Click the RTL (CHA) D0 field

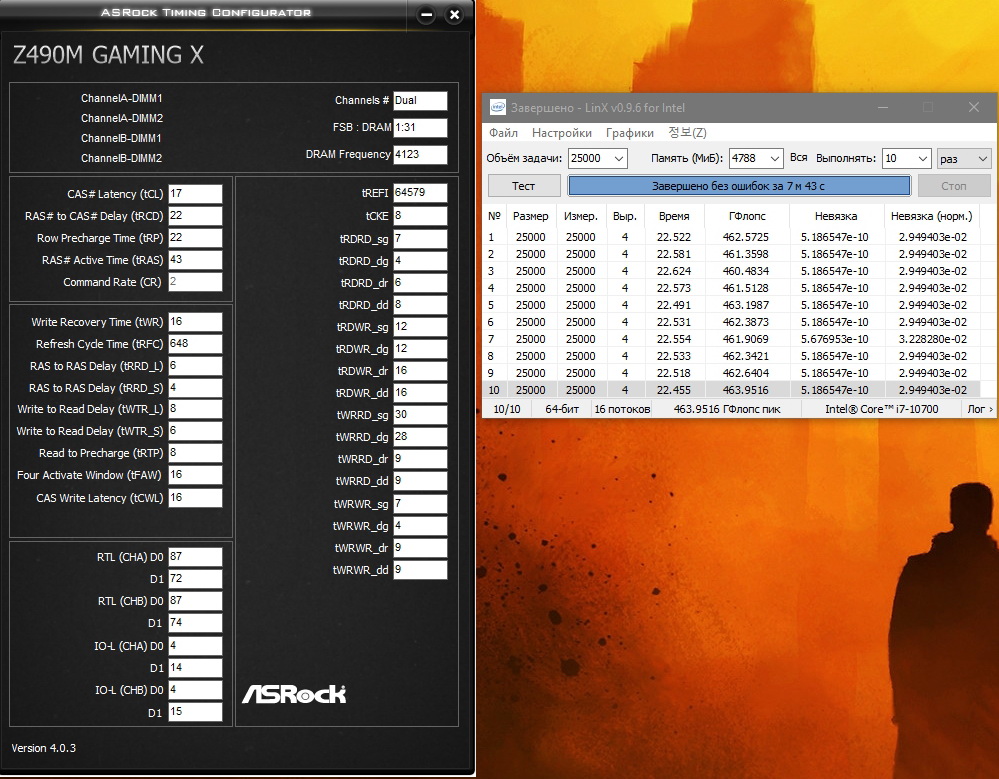coord(195,557)
